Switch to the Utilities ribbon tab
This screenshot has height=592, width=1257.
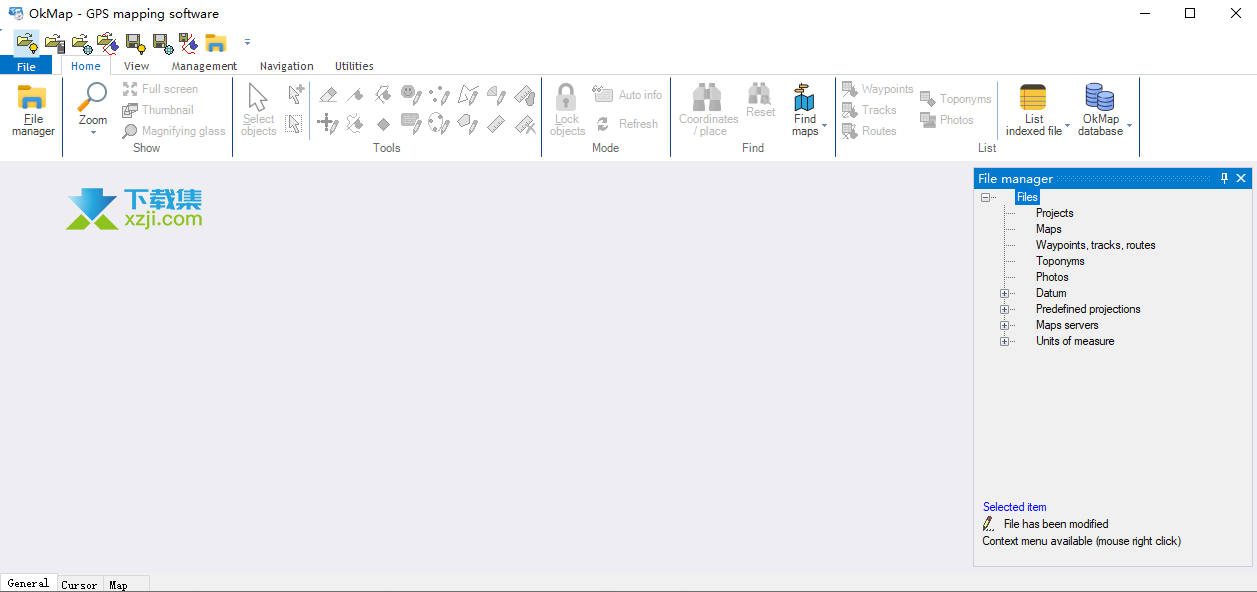(x=354, y=66)
